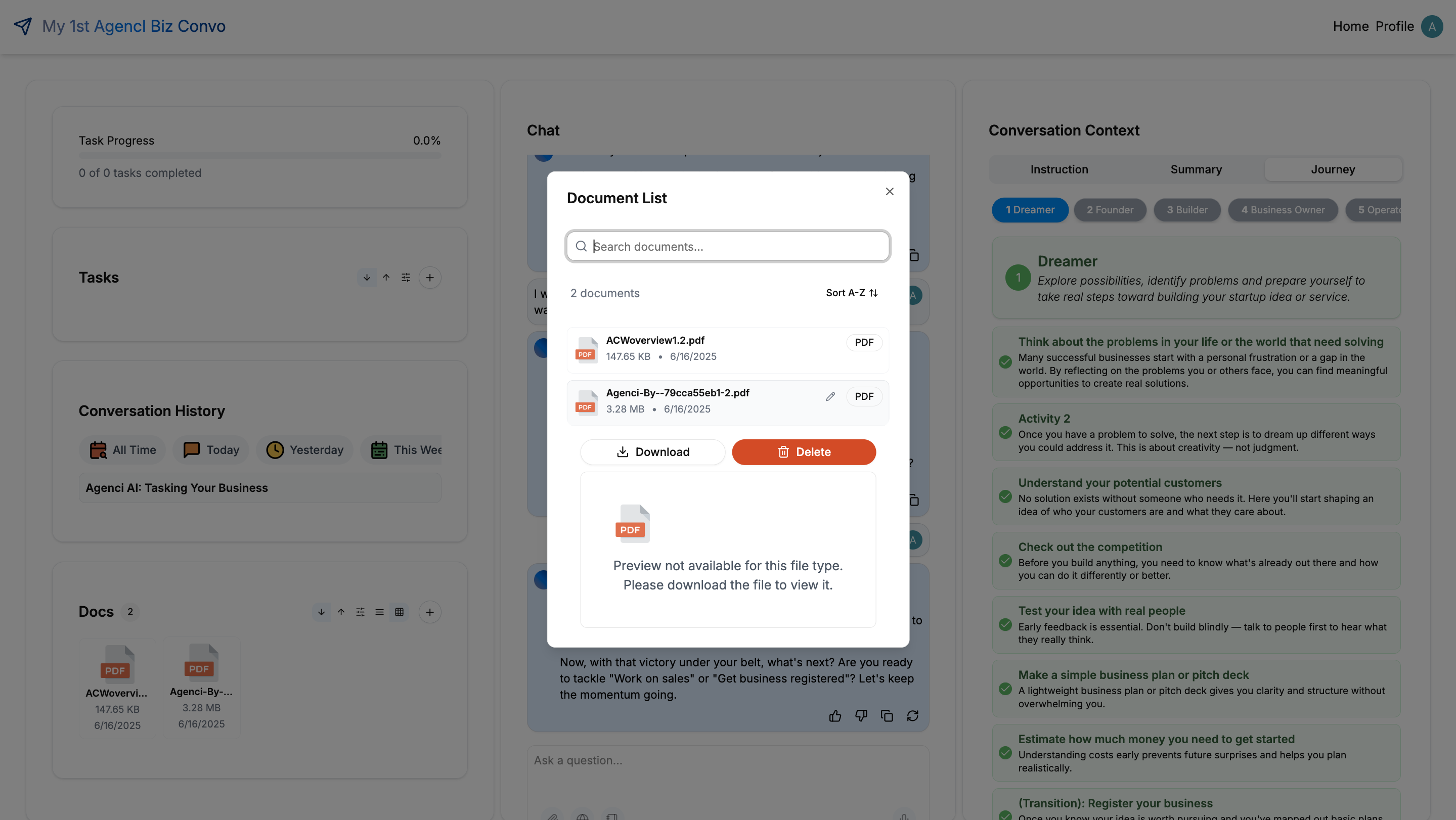Click the PDF badge on Agenci-By file

(864, 396)
